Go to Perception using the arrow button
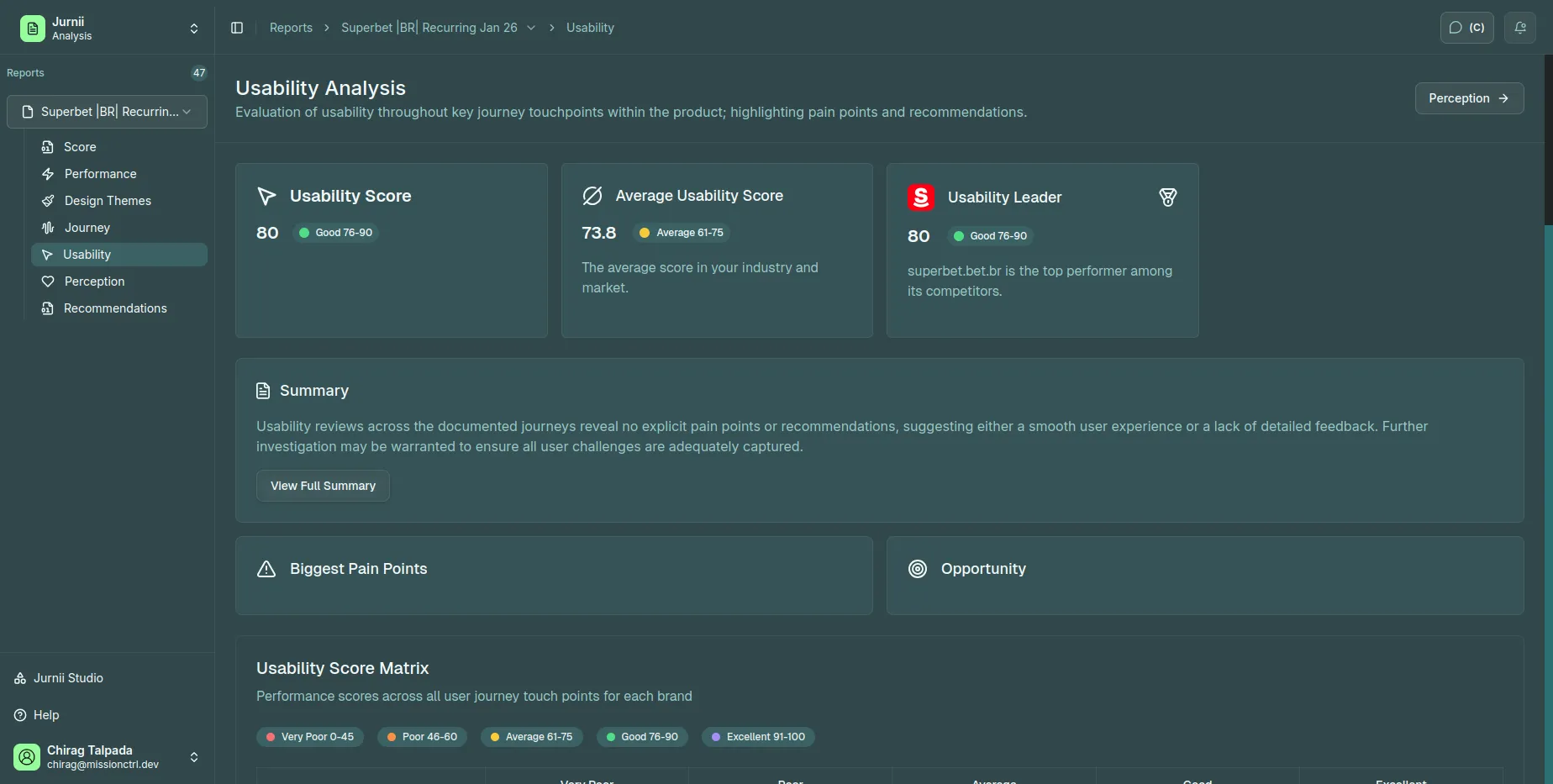This screenshot has height=784, width=1553. [1469, 98]
